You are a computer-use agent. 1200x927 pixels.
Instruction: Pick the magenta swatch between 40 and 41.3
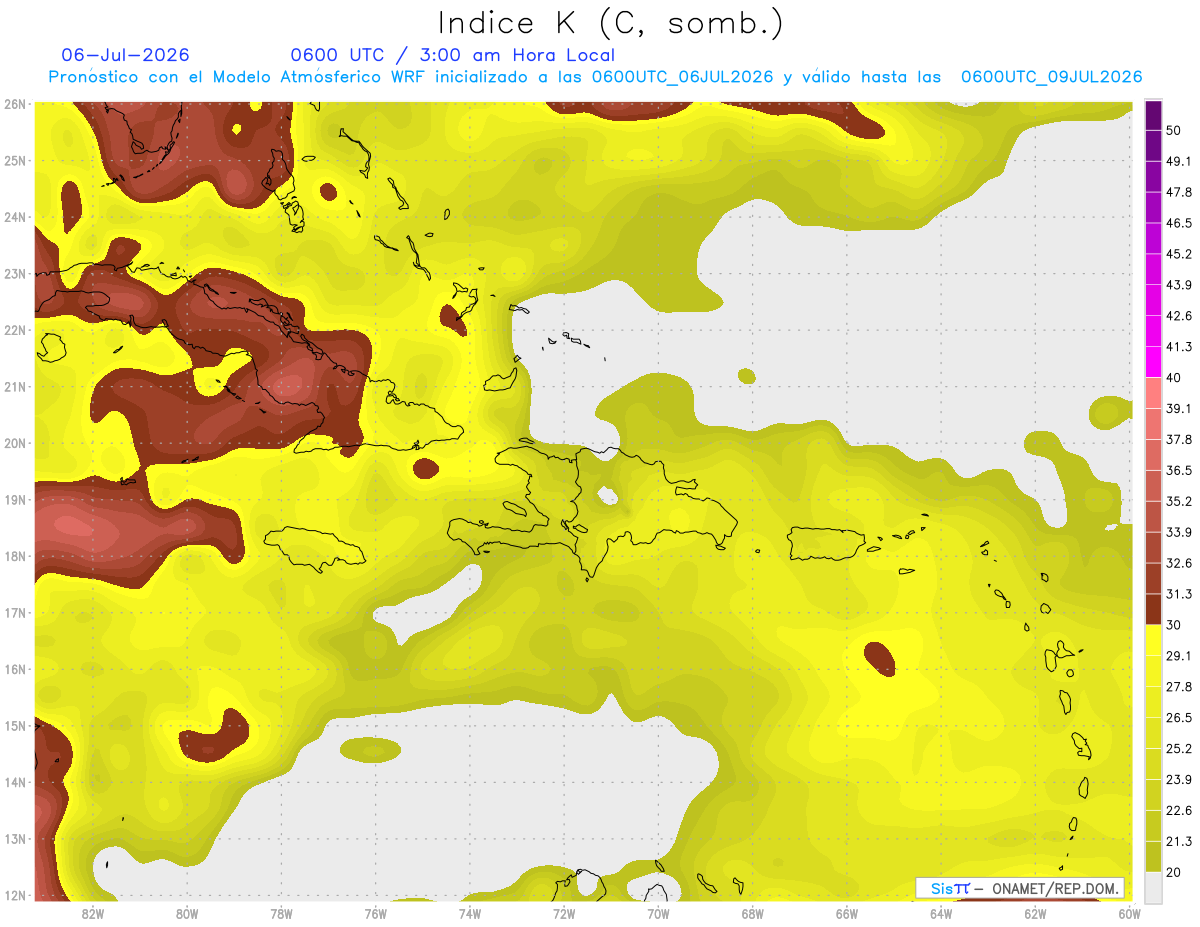coord(1153,362)
